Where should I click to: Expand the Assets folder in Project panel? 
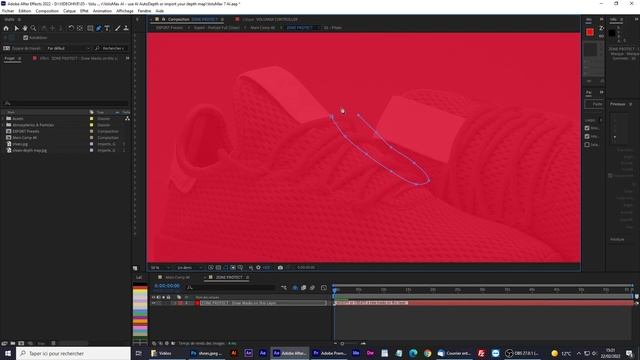[x=3, y=118]
